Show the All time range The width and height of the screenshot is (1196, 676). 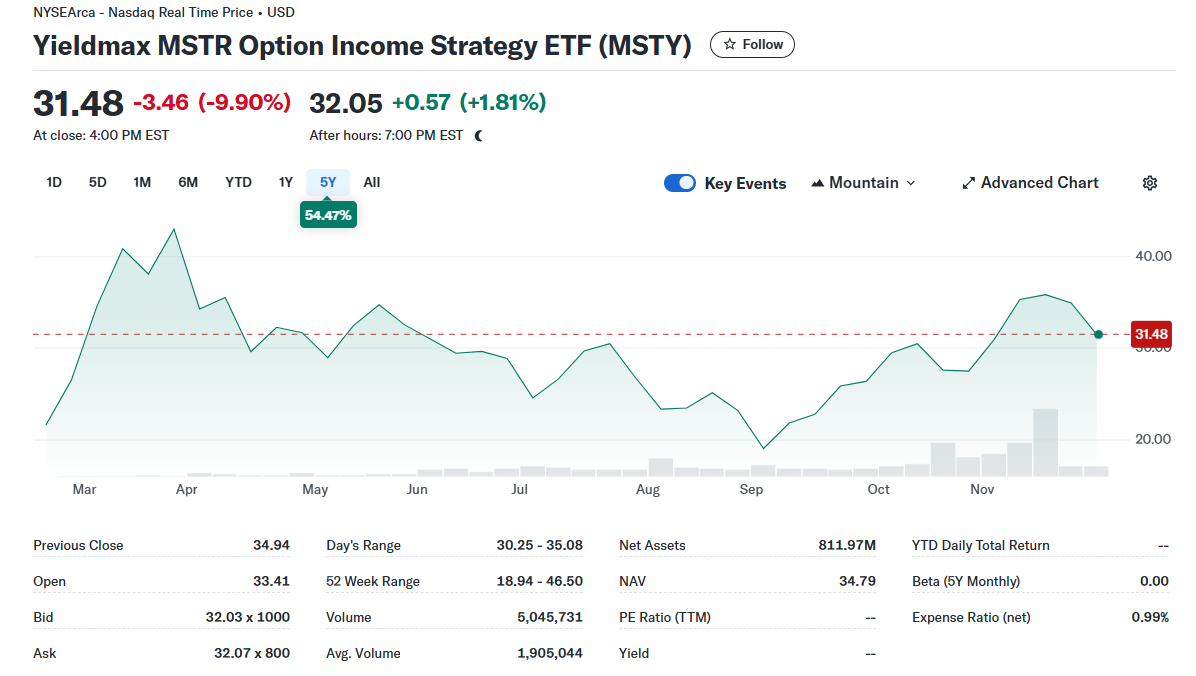[x=371, y=182]
